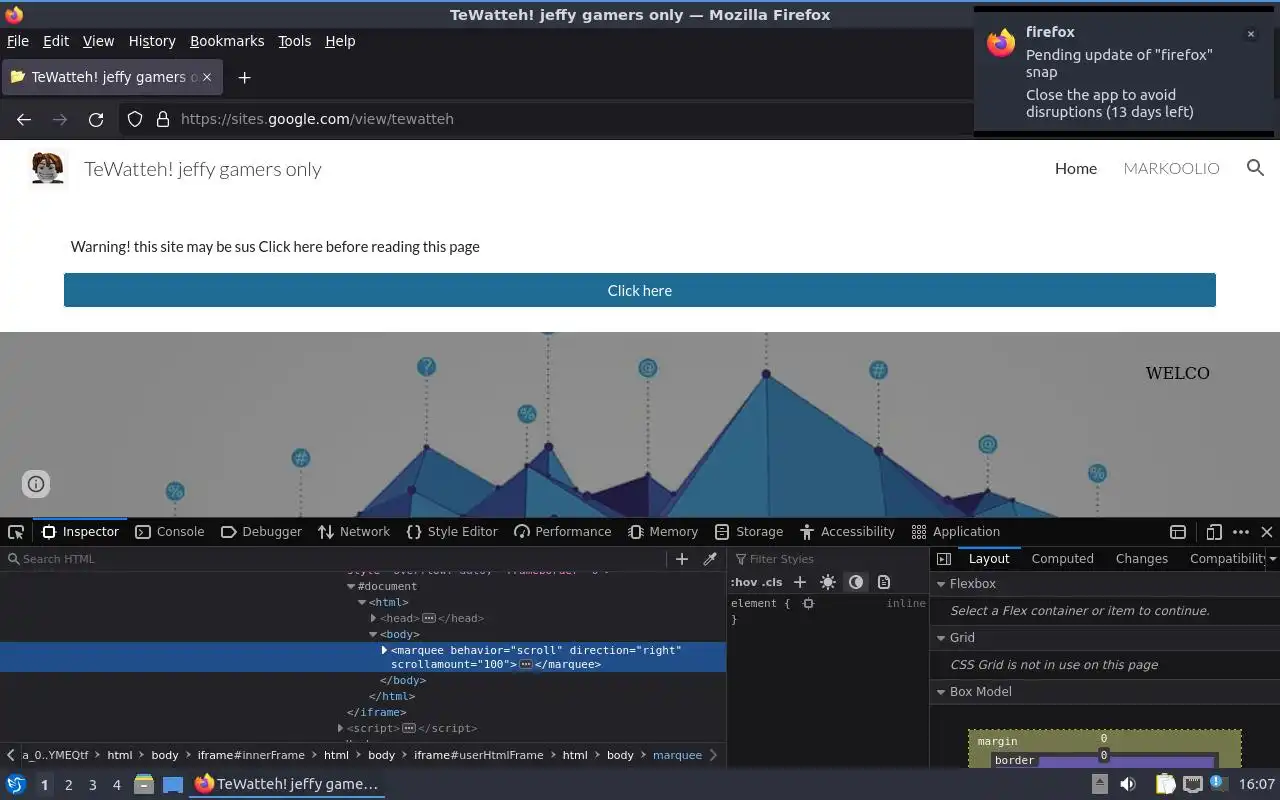Open the Style Editor tab

(x=452, y=532)
